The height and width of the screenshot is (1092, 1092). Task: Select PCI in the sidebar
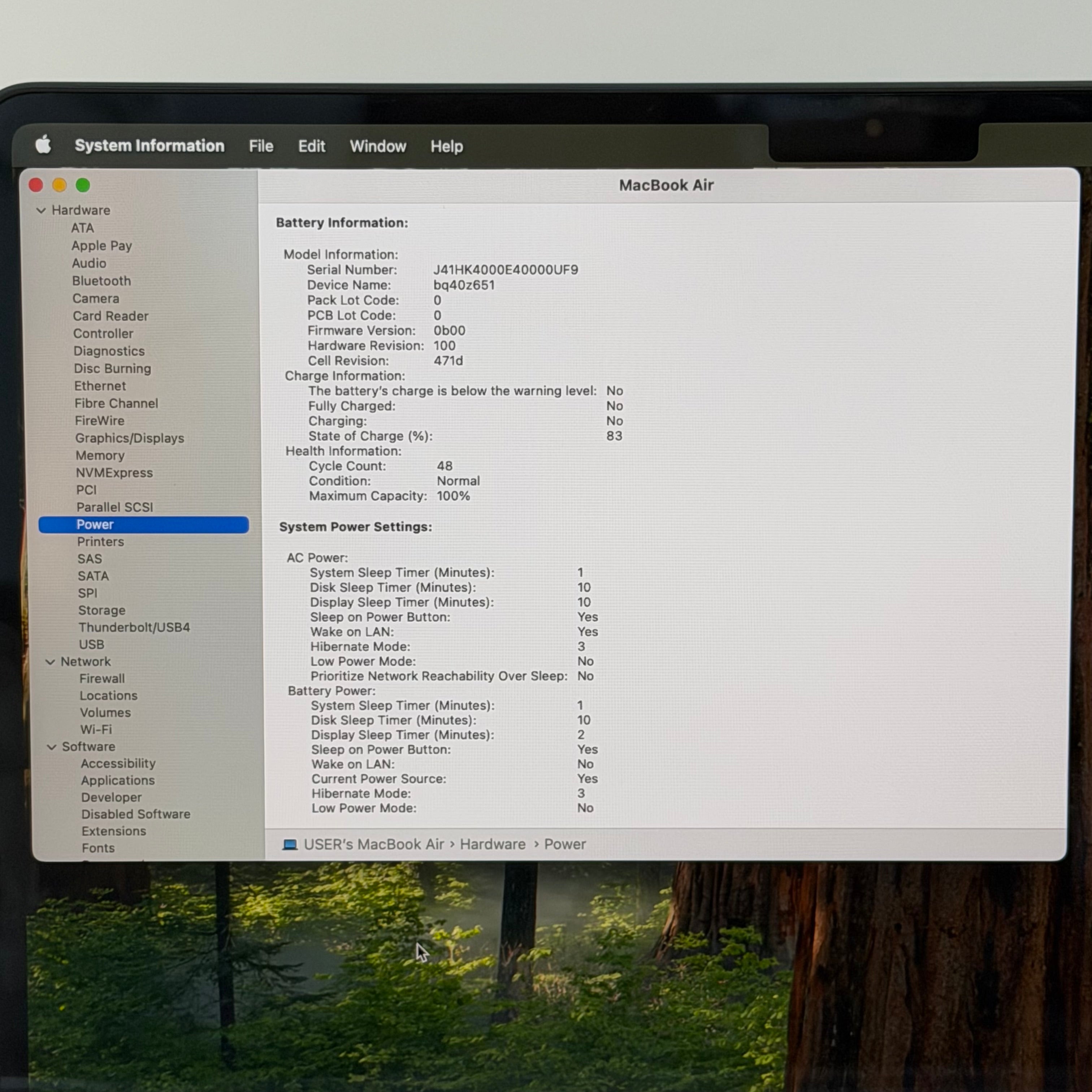coord(86,490)
